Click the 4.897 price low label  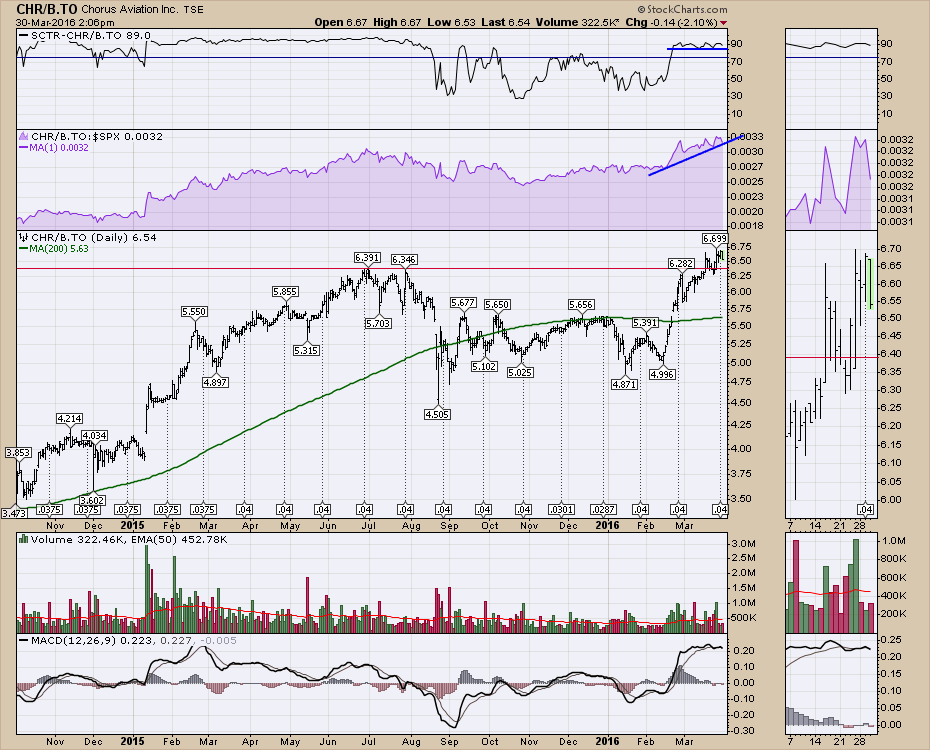click(x=215, y=382)
